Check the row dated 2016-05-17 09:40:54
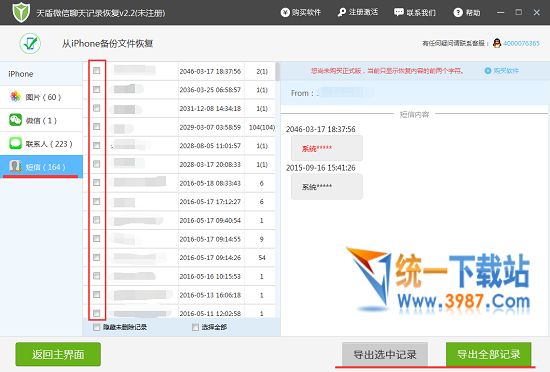The height and width of the screenshot is (372, 550). [96, 220]
